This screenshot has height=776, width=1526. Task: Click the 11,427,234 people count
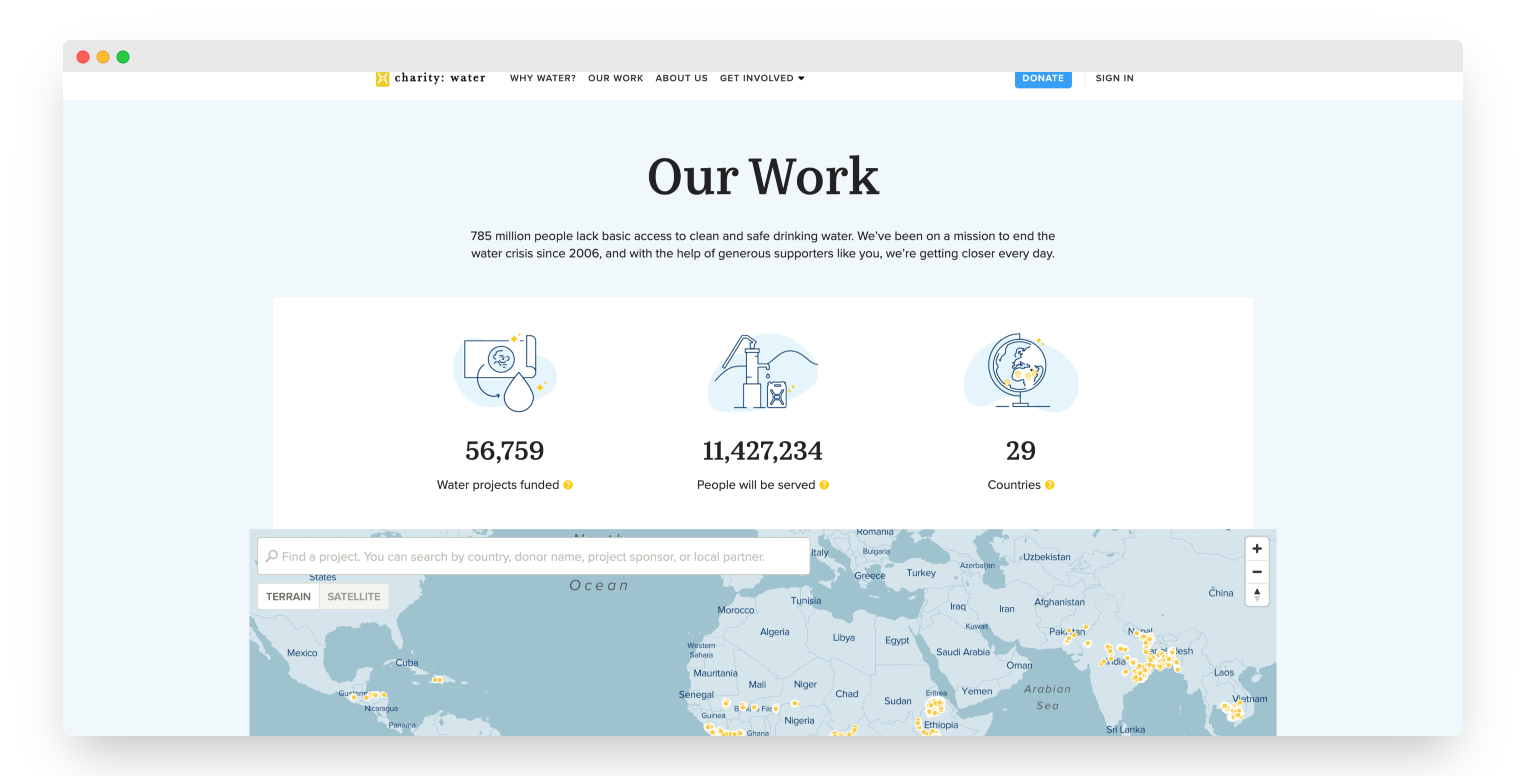coord(763,451)
